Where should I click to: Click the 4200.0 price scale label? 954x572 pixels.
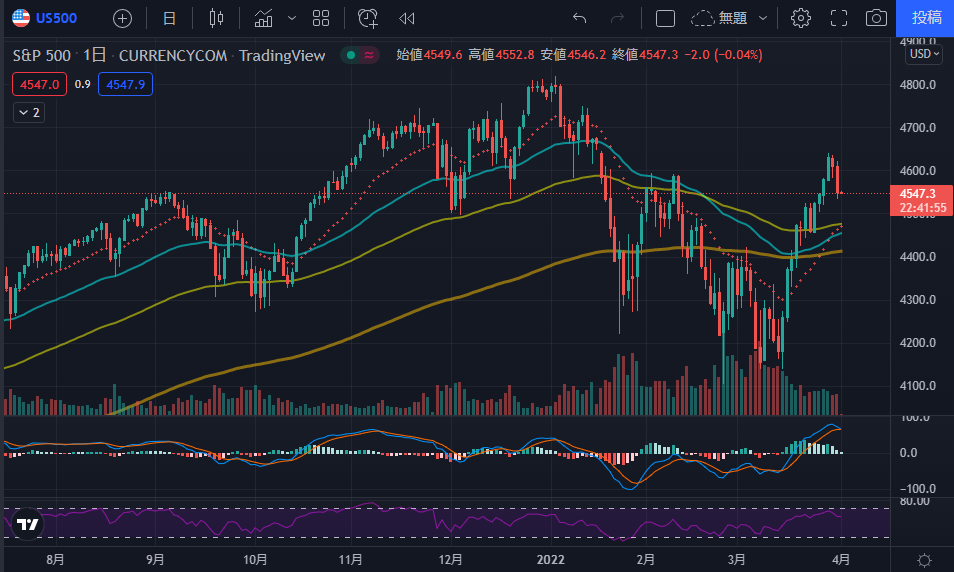[x=917, y=343]
